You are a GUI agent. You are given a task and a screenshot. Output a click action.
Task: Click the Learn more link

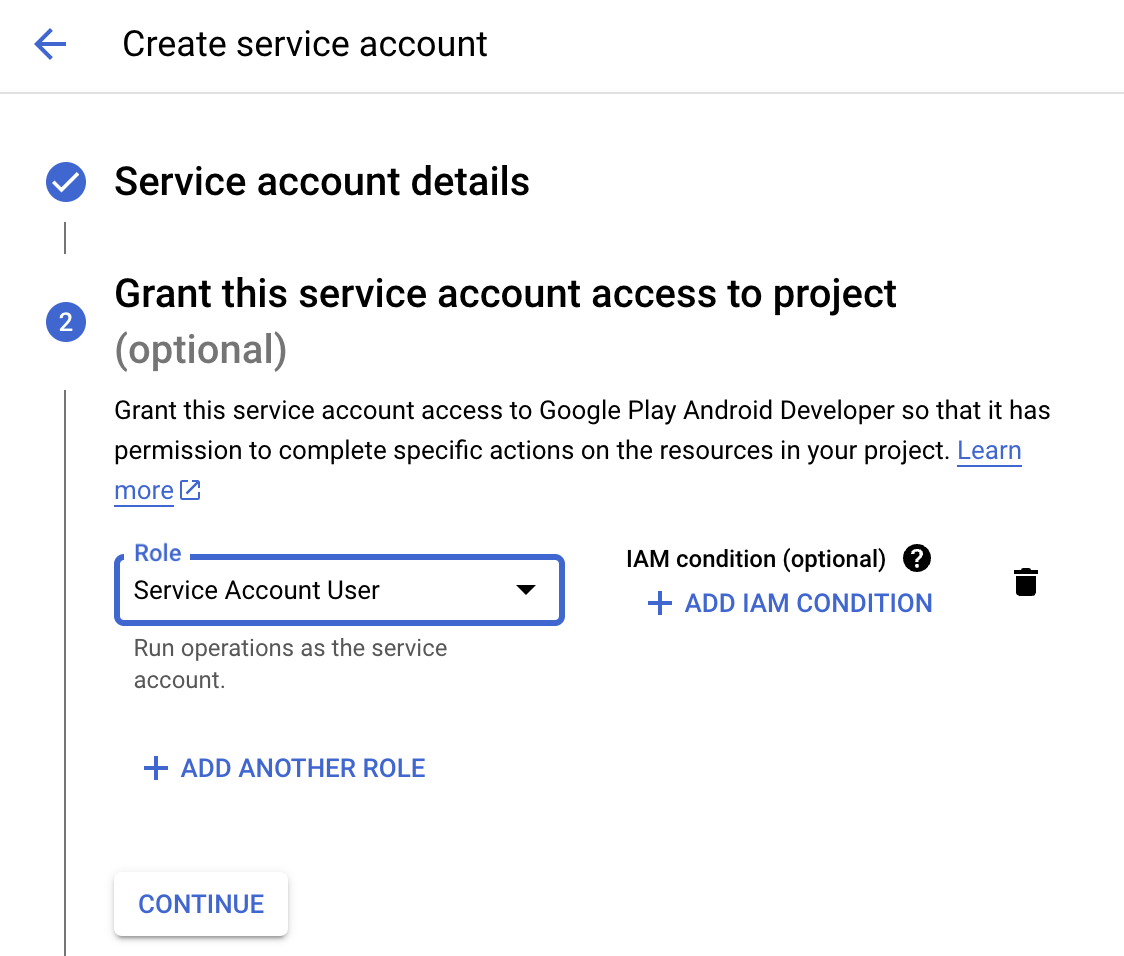click(x=989, y=451)
